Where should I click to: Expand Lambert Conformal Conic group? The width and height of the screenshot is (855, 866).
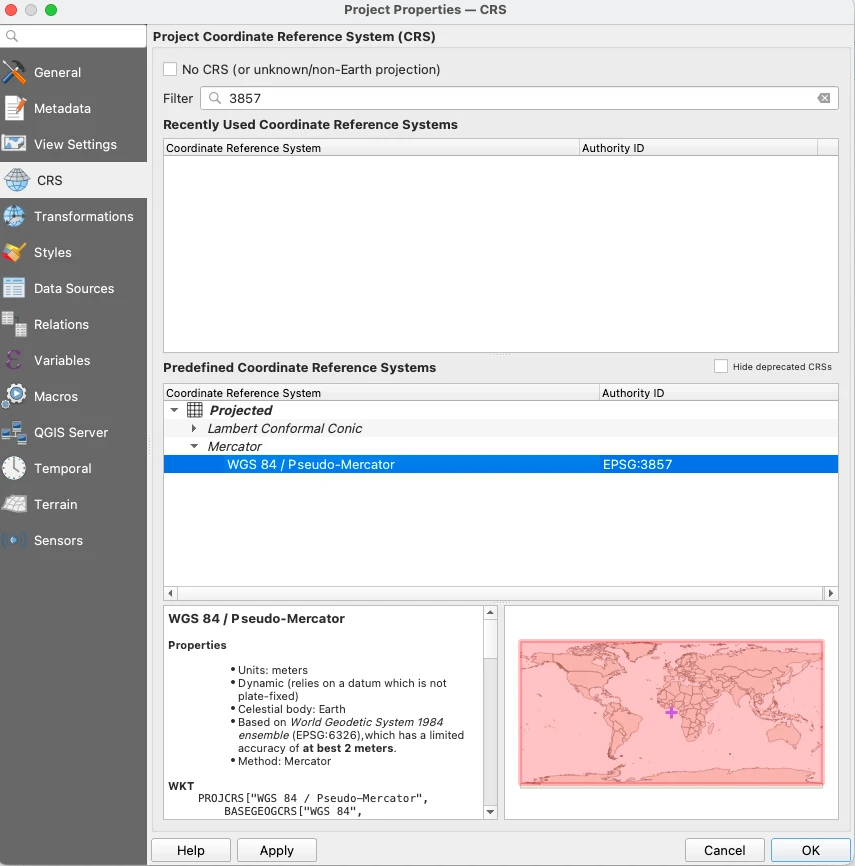(194, 428)
